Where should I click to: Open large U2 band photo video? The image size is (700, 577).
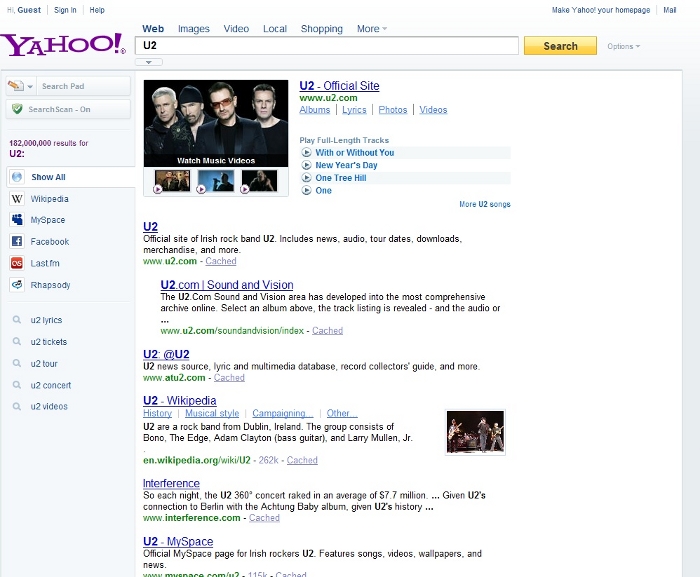pyautogui.click(x=216, y=123)
